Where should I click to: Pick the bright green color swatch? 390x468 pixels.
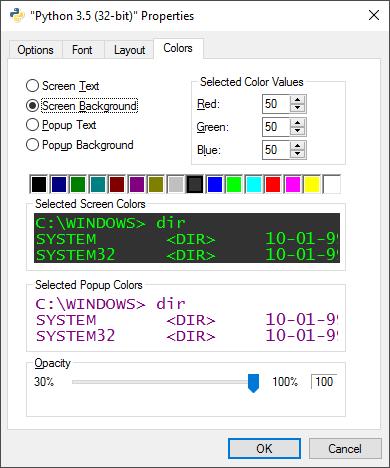click(x=234, y=184)
